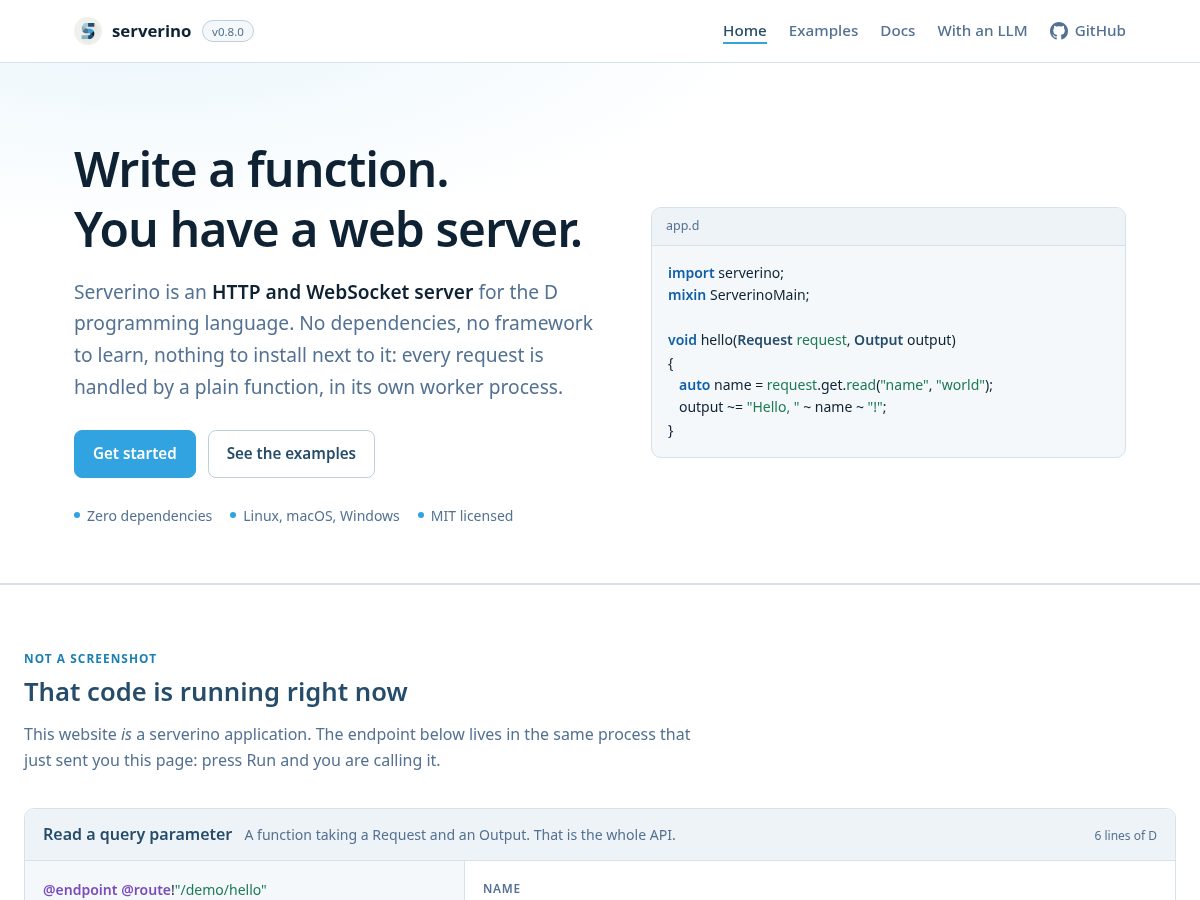The width and height of the screenshot is (1200, 900).
Task: Click the GitHub octocat icon
Action: pyautogui.click(x=1059, y=31)
